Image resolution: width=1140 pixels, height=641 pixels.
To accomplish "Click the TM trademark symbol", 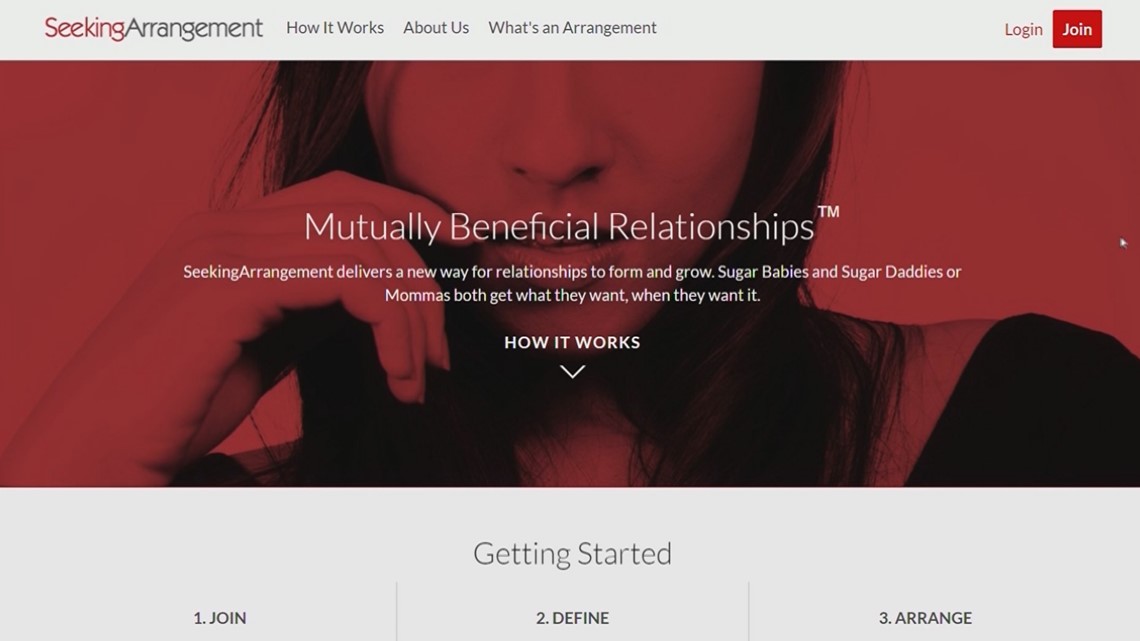I will pyautogui.click(x=828, y=211).
